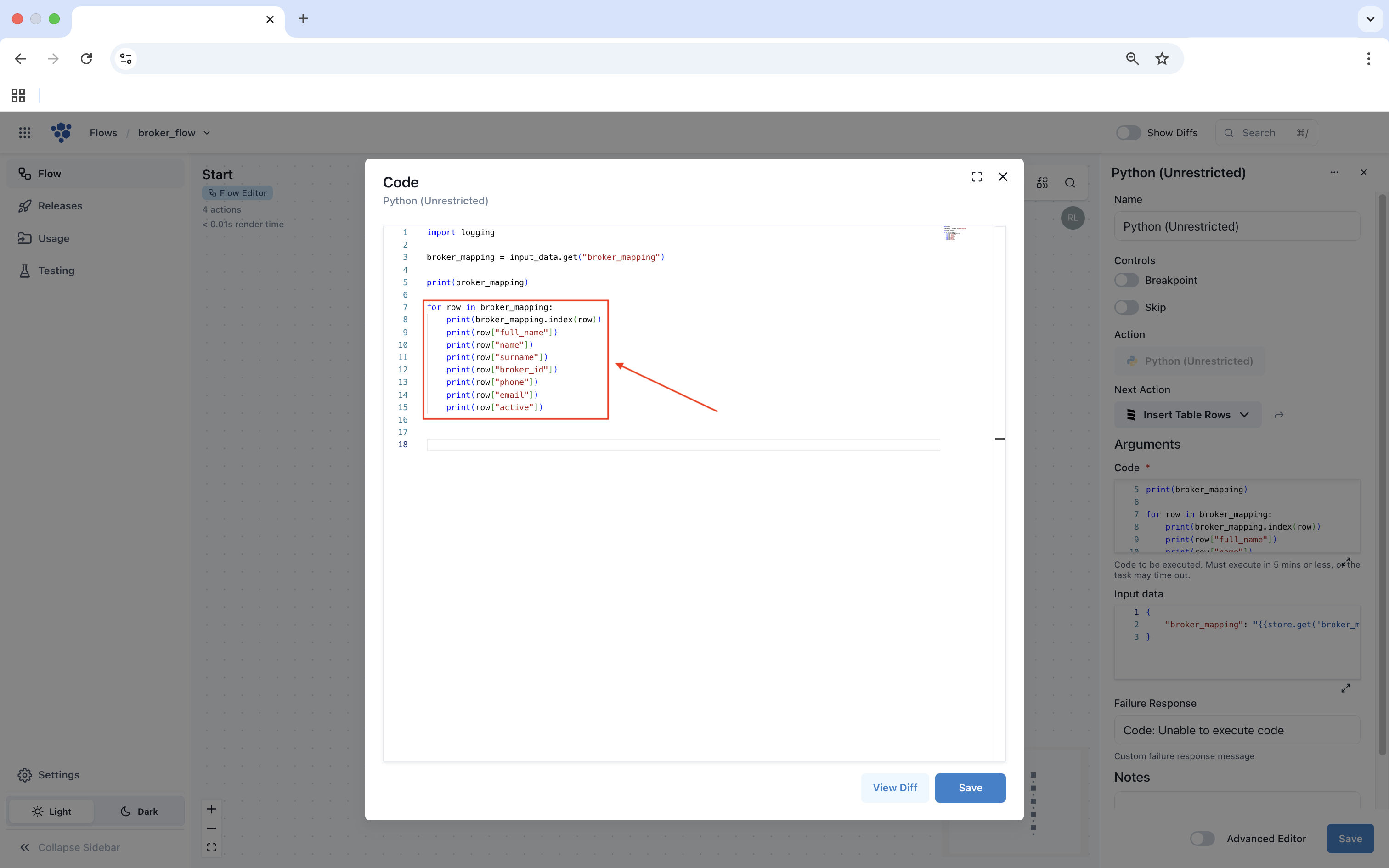The width and height of the screenshot is (1389, 868).
Task: Zoom in on the flow canvas
Action: [x=211, y=809]
